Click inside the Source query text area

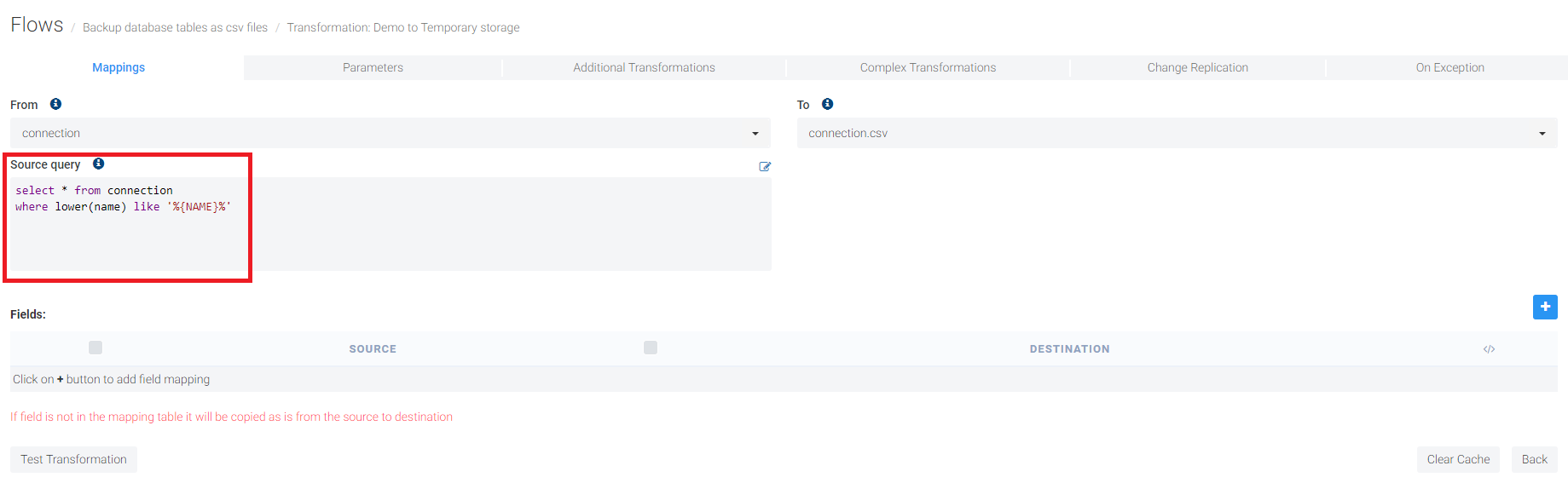(391, 224)
